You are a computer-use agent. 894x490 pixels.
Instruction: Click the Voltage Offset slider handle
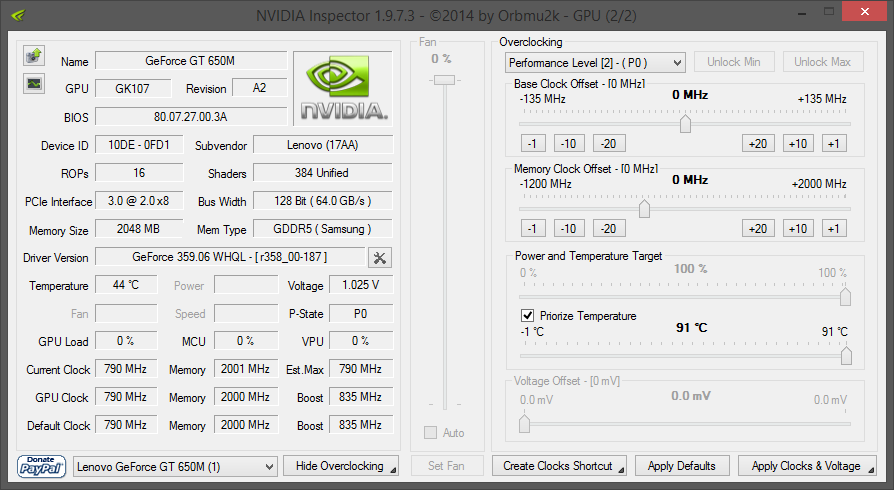coord(525,423)
